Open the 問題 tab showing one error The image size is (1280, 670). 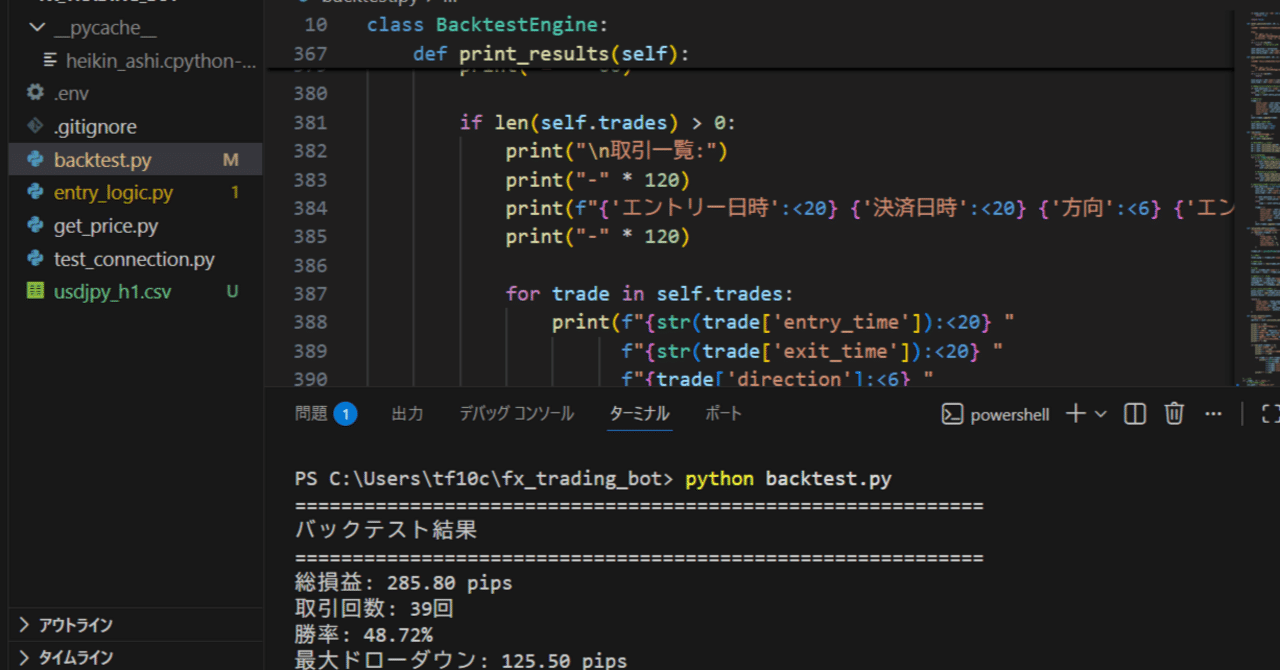(x=310, y=413)
